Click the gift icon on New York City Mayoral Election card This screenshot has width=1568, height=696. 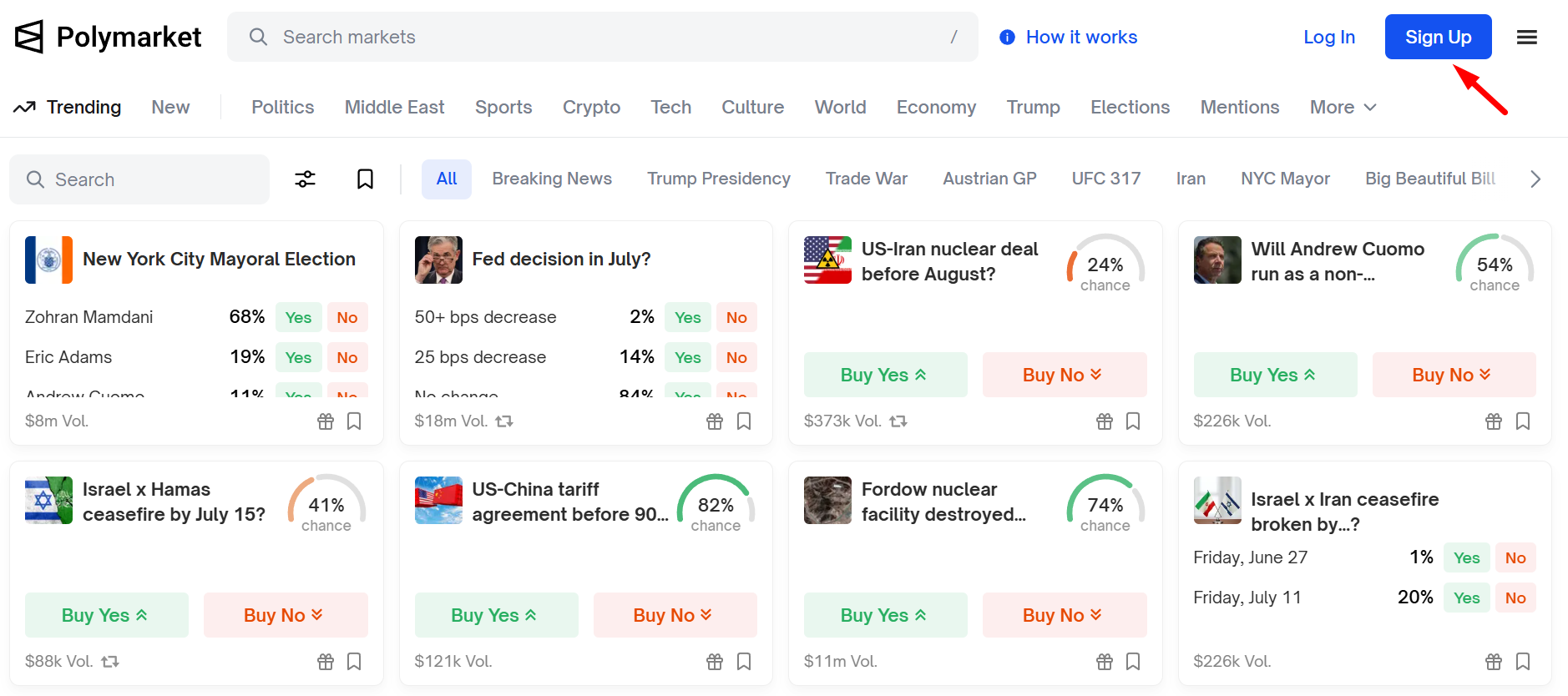[326, 421]
